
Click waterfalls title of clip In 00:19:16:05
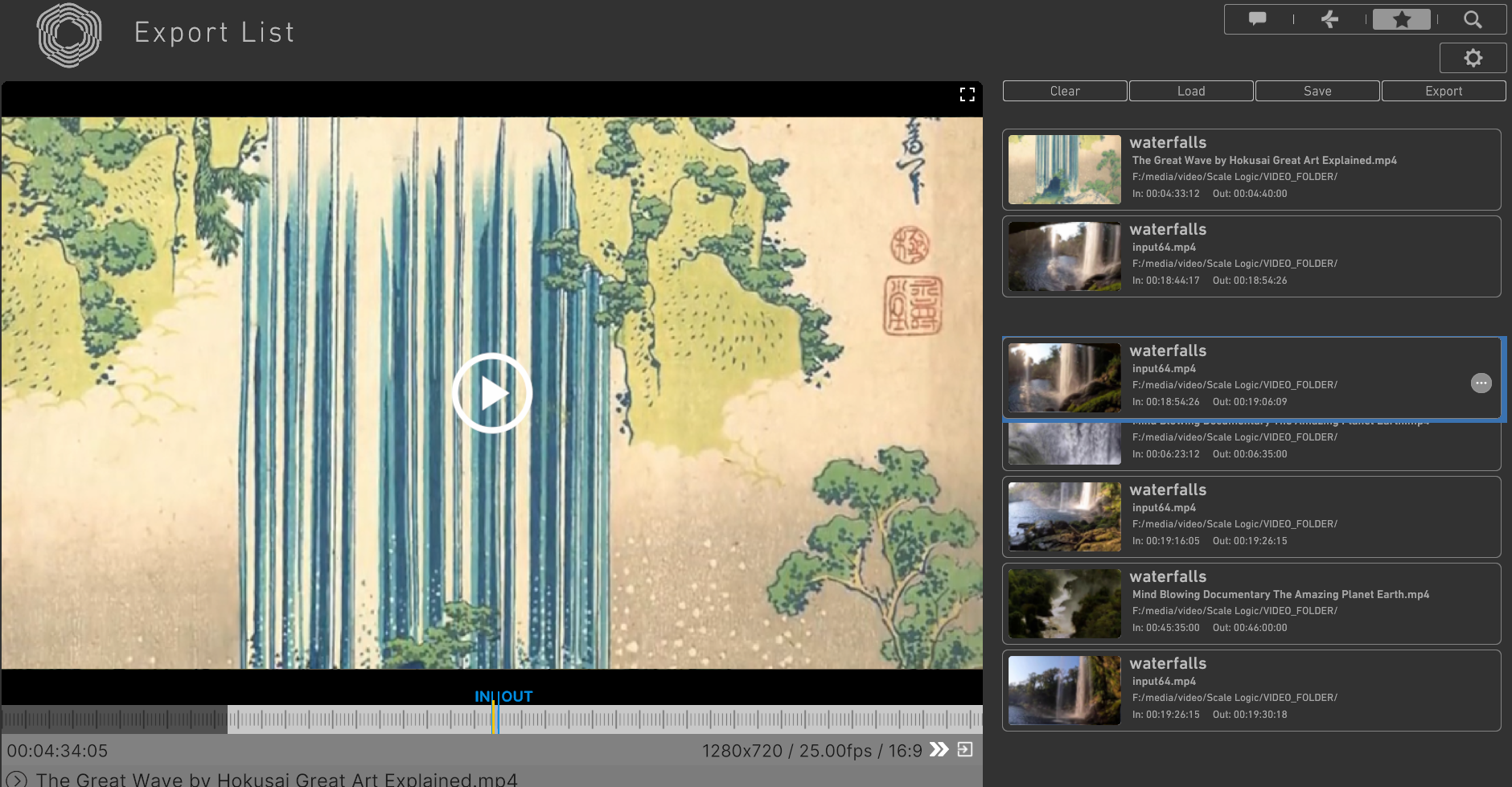[x=1168, y=490]
